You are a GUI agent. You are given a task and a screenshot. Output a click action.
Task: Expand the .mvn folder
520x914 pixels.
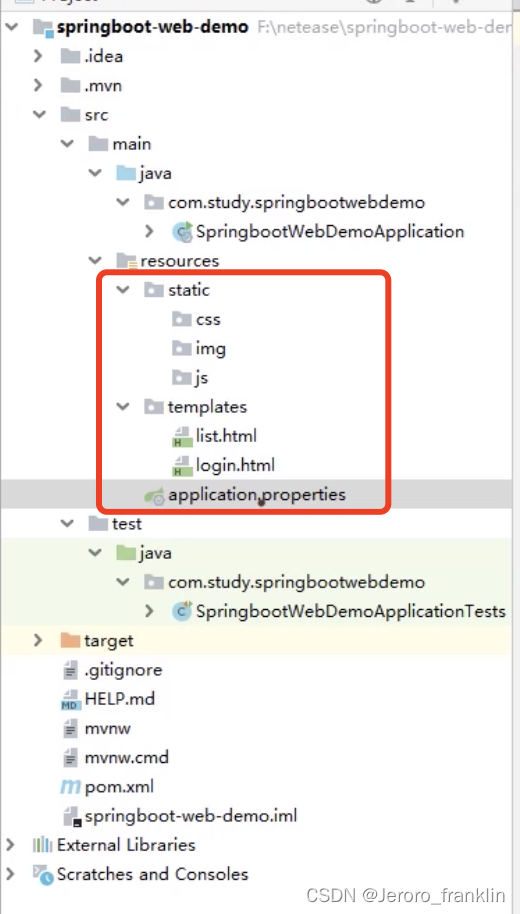point(38,85)
